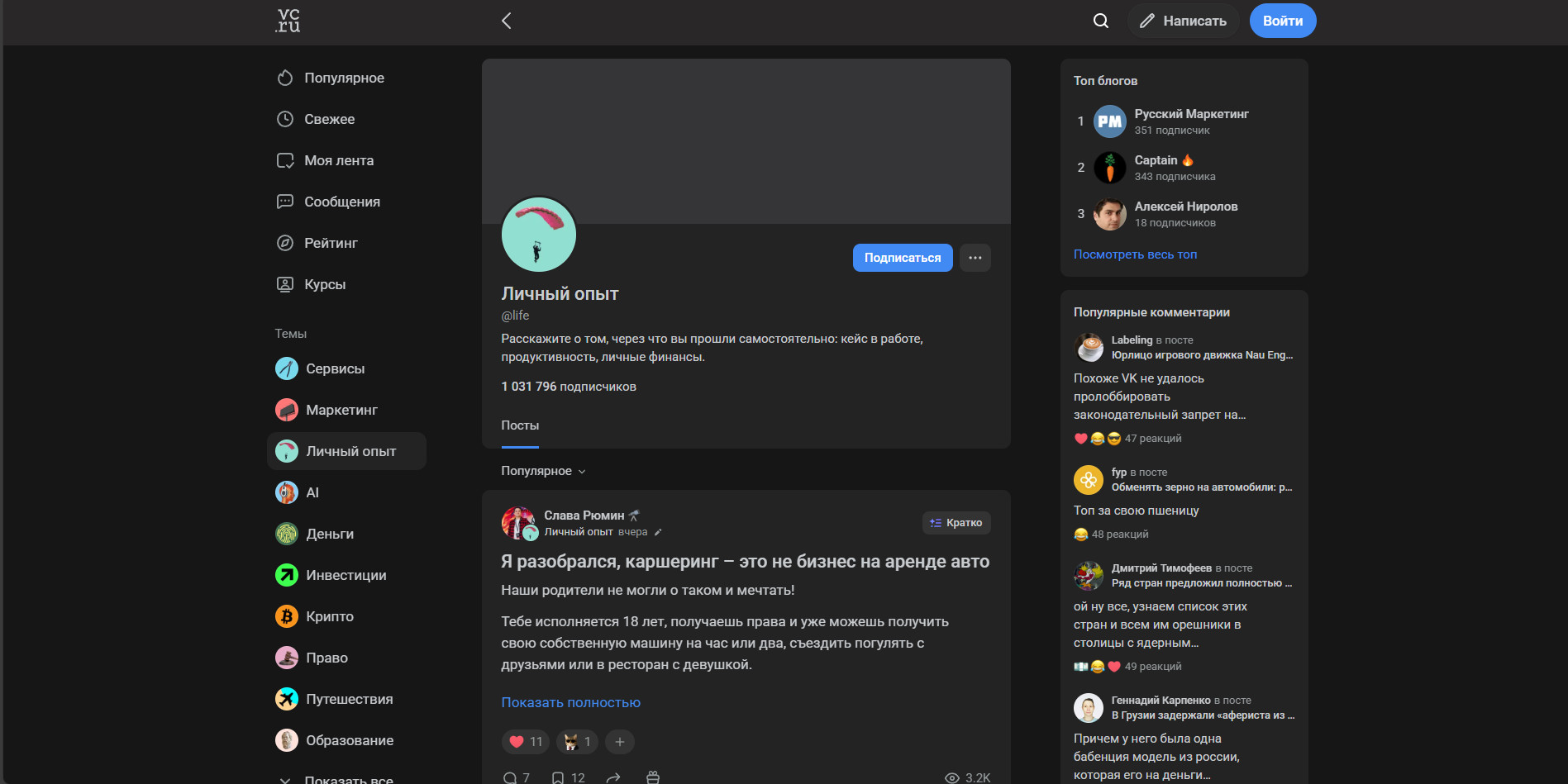
Task: Click the vc.ru logo
Action: (x=288, y=21)
